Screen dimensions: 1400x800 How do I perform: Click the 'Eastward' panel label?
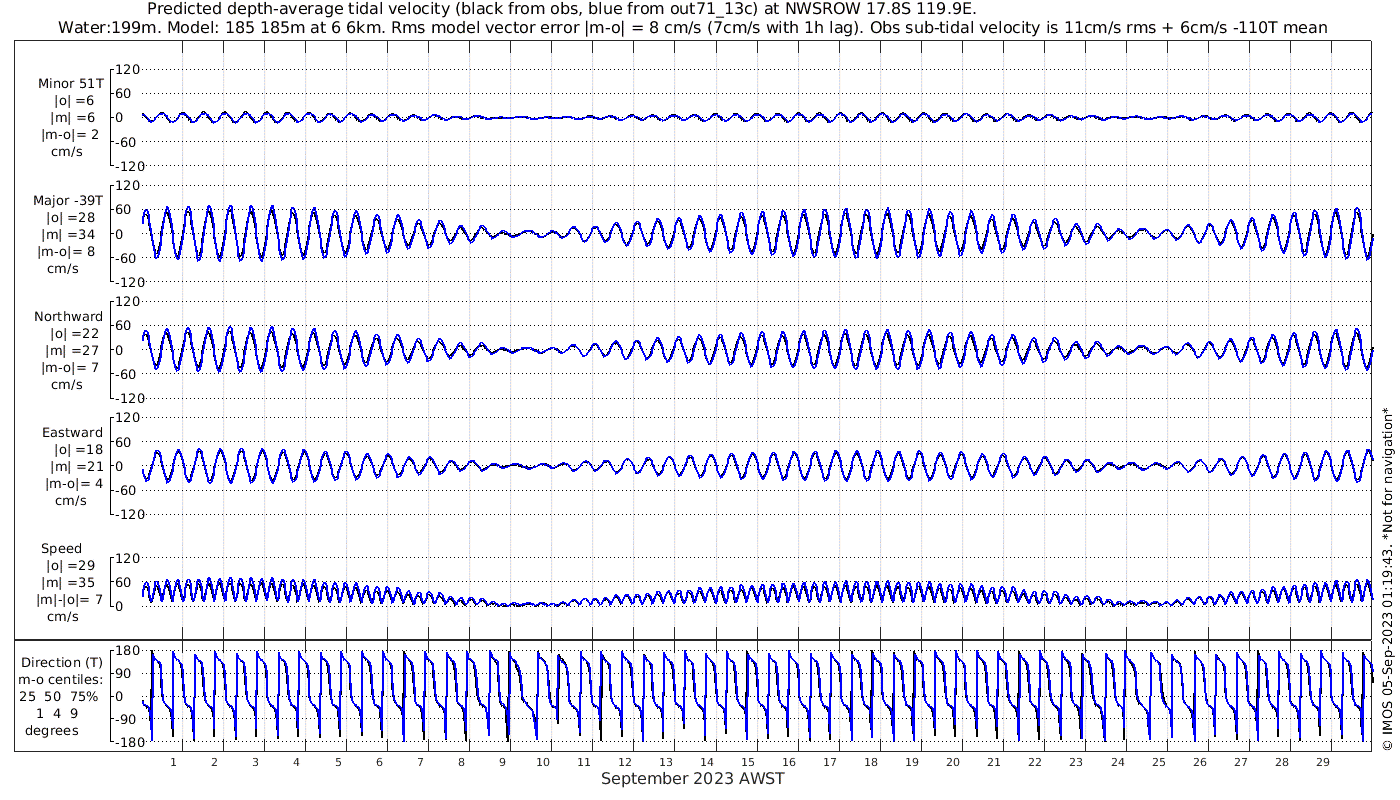(x=72, y=432)
